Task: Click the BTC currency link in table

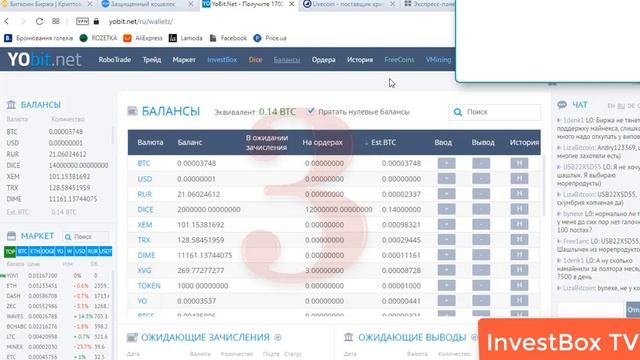Action: tap(144, 163)
